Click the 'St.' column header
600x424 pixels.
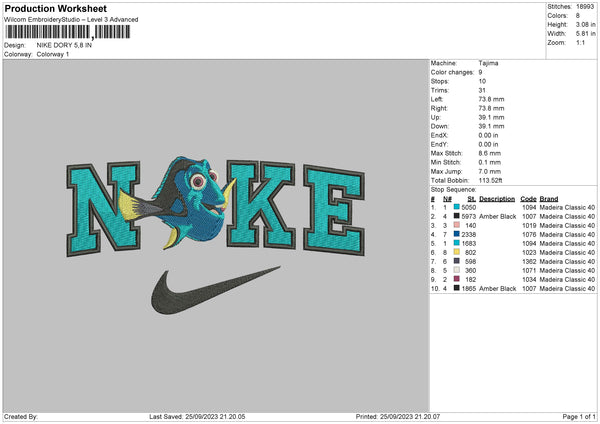coord(472,199)
